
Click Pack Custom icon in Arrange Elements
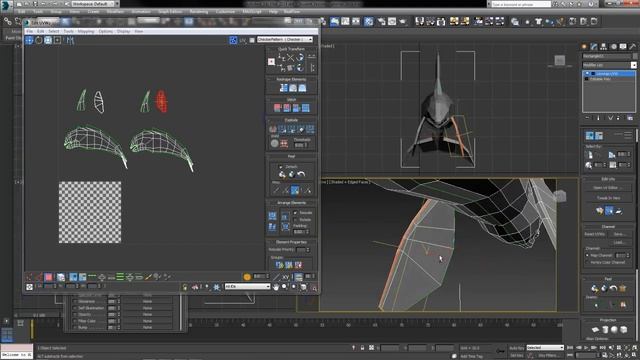272,216
